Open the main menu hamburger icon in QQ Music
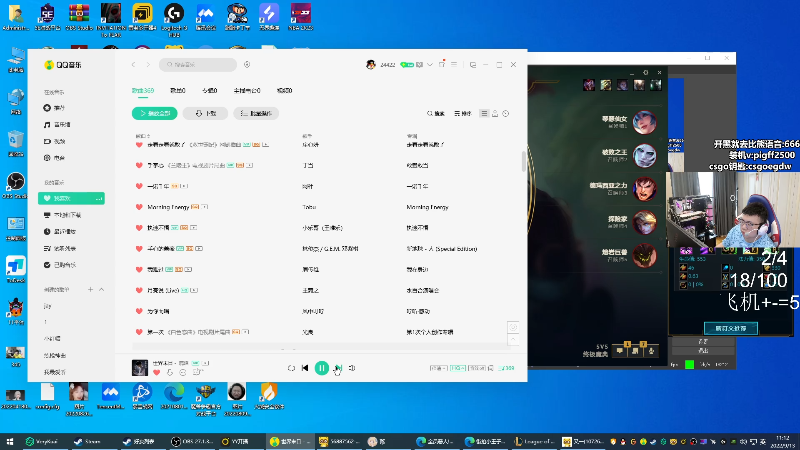The image size is (800, 450). 454,65
